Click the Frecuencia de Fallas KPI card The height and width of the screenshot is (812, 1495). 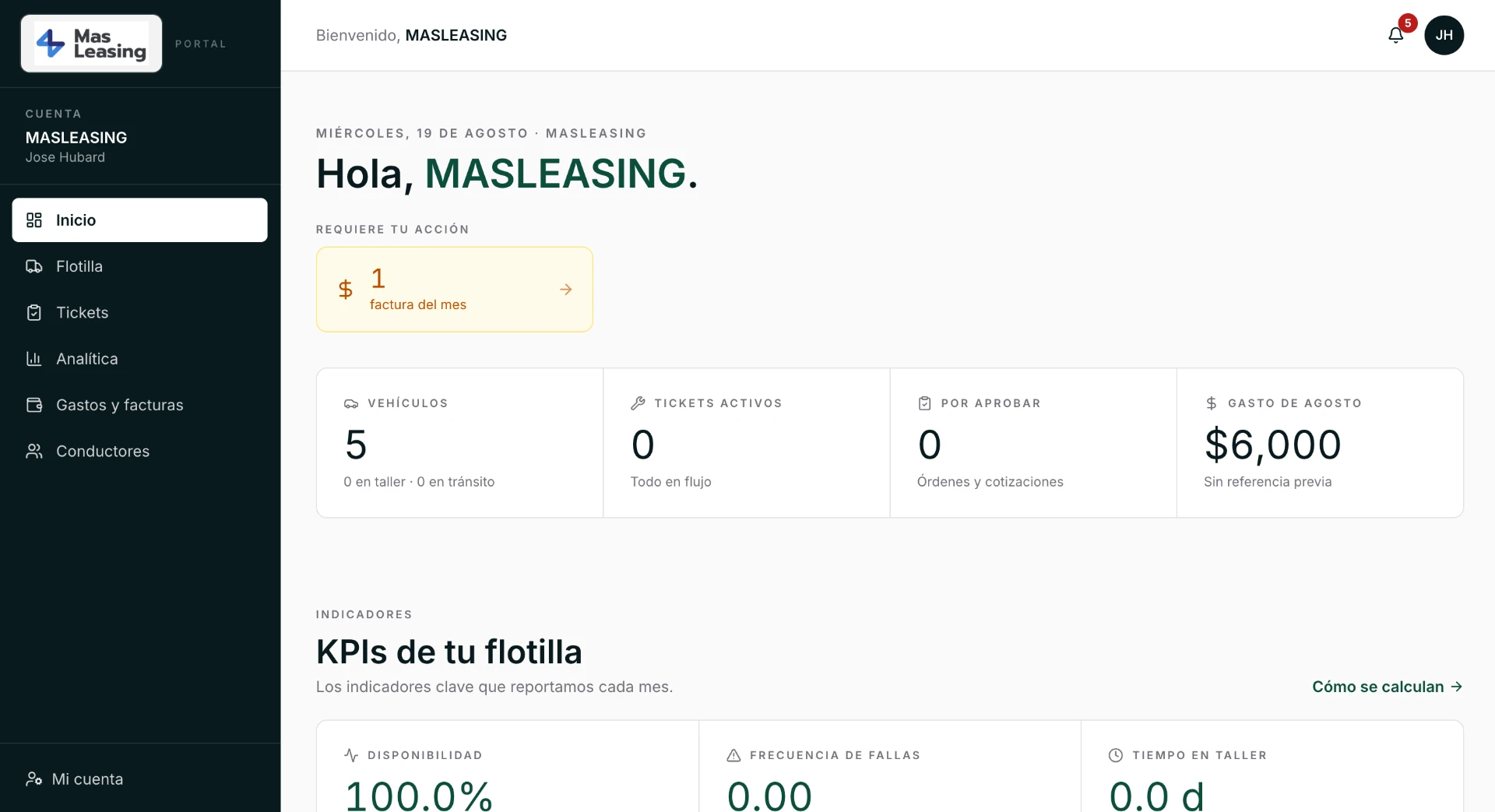coord(889,766)
